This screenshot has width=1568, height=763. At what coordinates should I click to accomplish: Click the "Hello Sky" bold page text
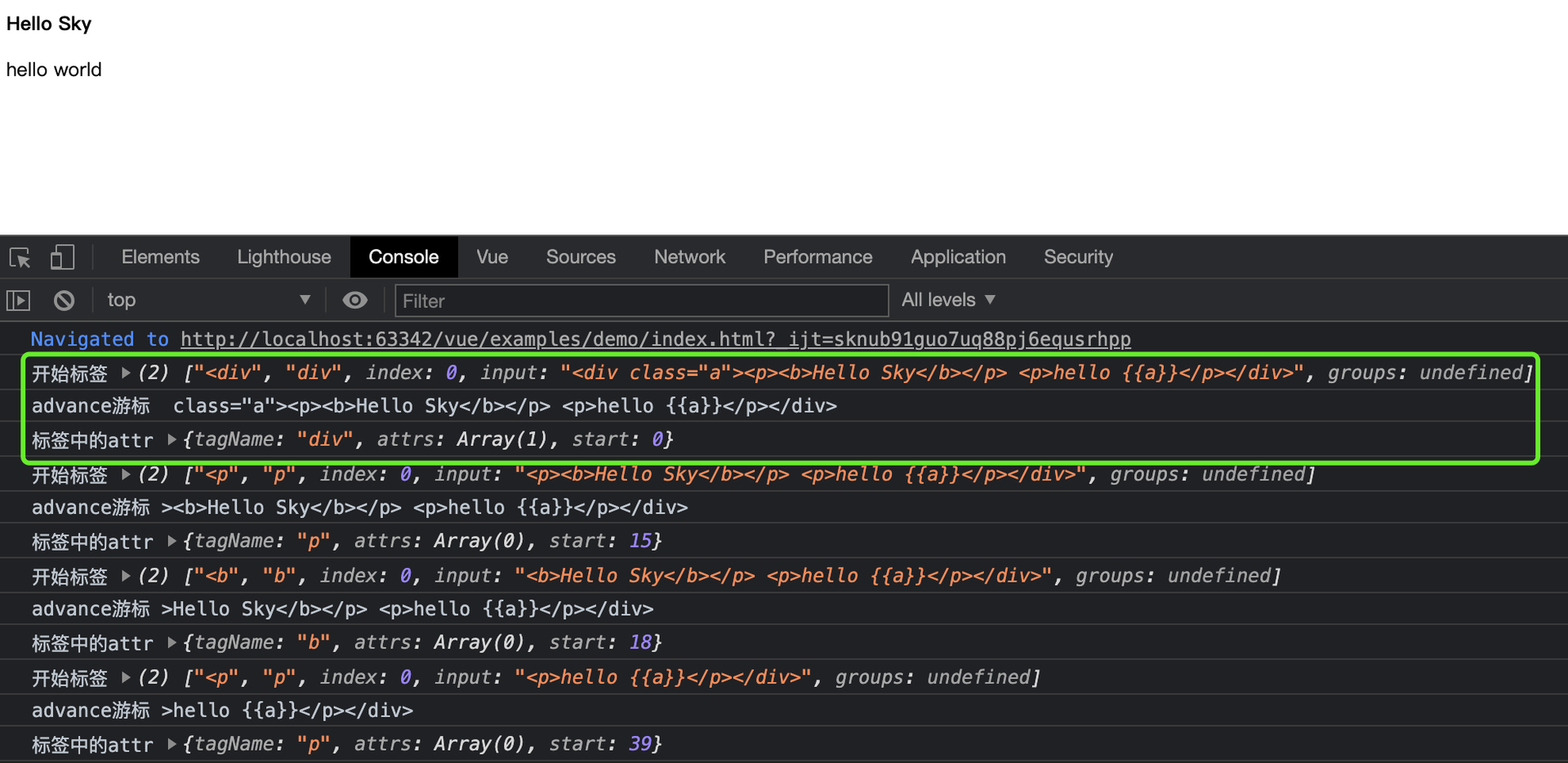pyautogui.click(x=49, y=24)
